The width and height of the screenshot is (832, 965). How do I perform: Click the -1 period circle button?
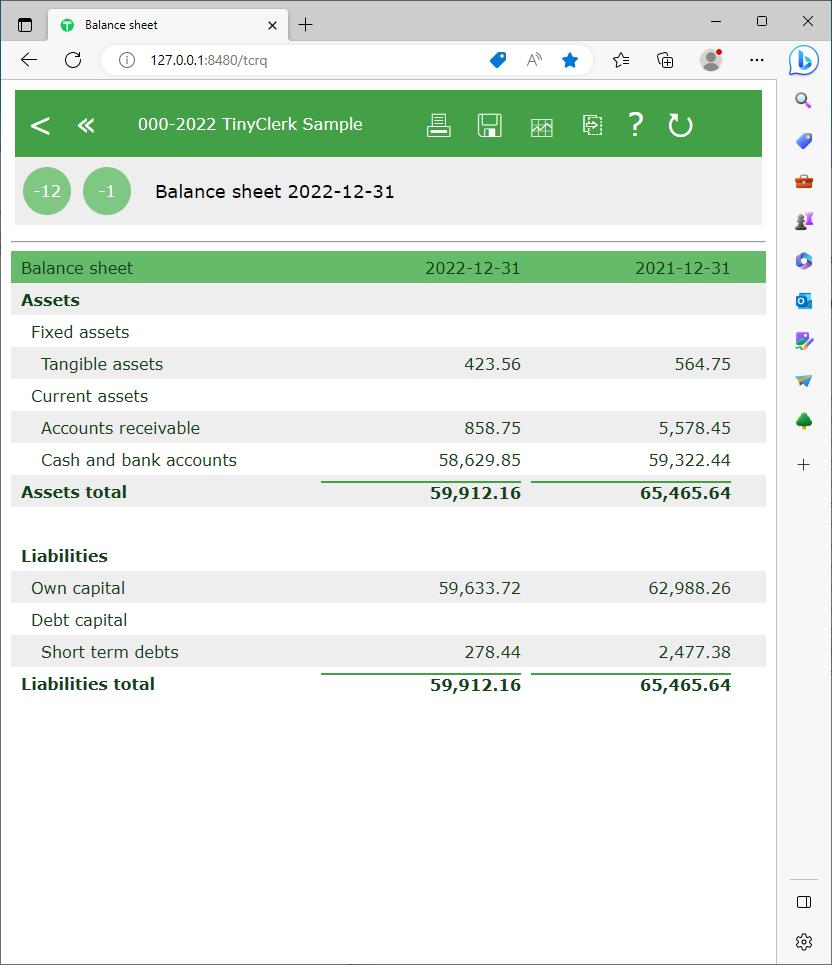point(107,191)
